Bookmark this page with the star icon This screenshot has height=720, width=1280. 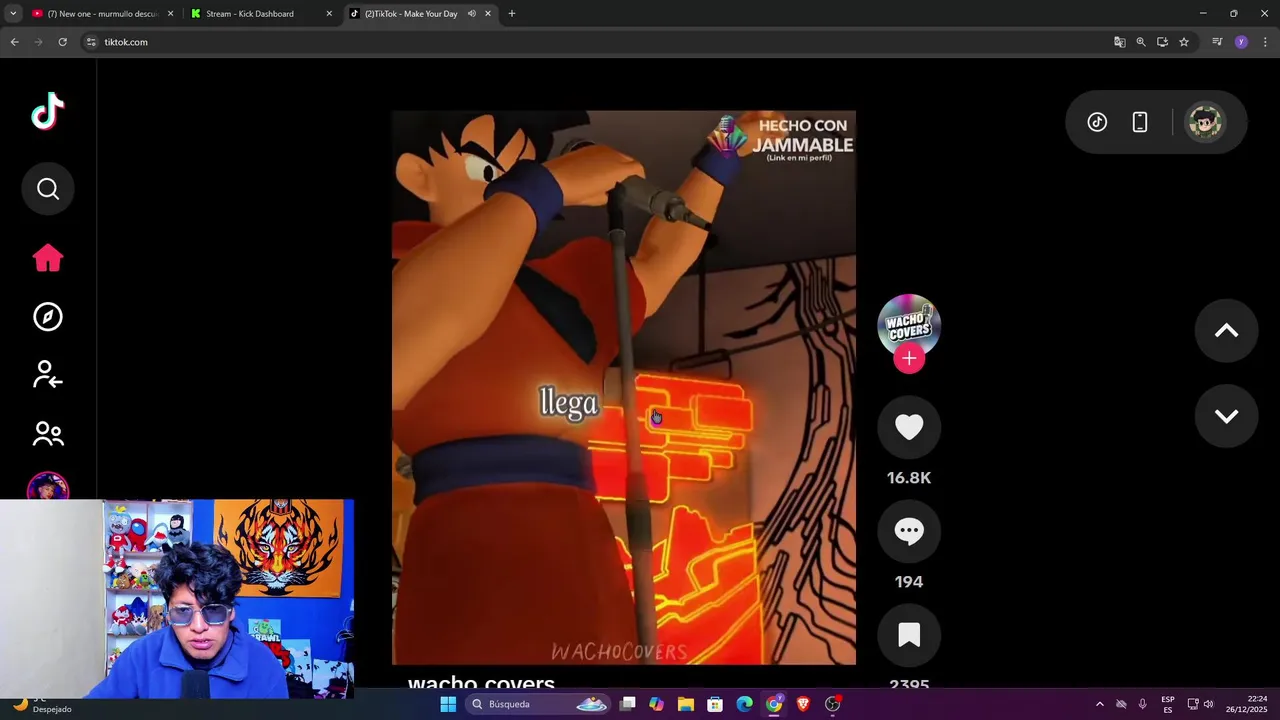1184,42
